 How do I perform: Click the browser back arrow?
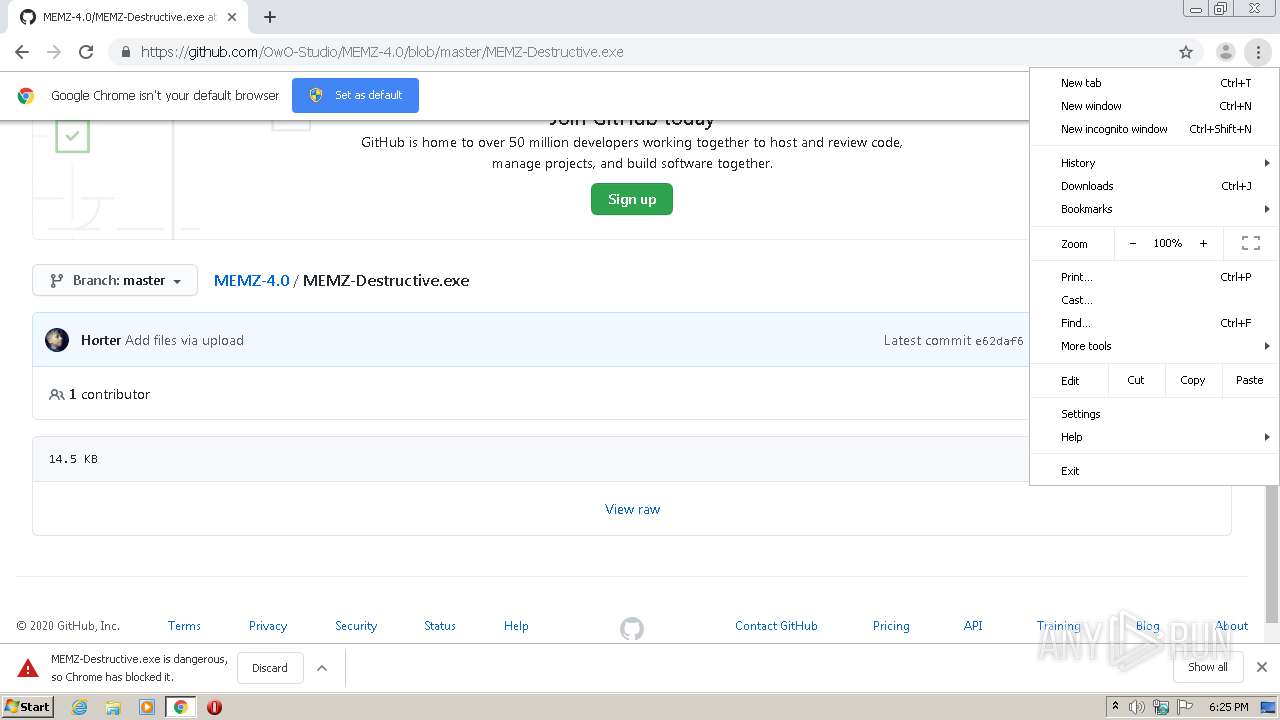pyautogui.click(x=22, y=52)
